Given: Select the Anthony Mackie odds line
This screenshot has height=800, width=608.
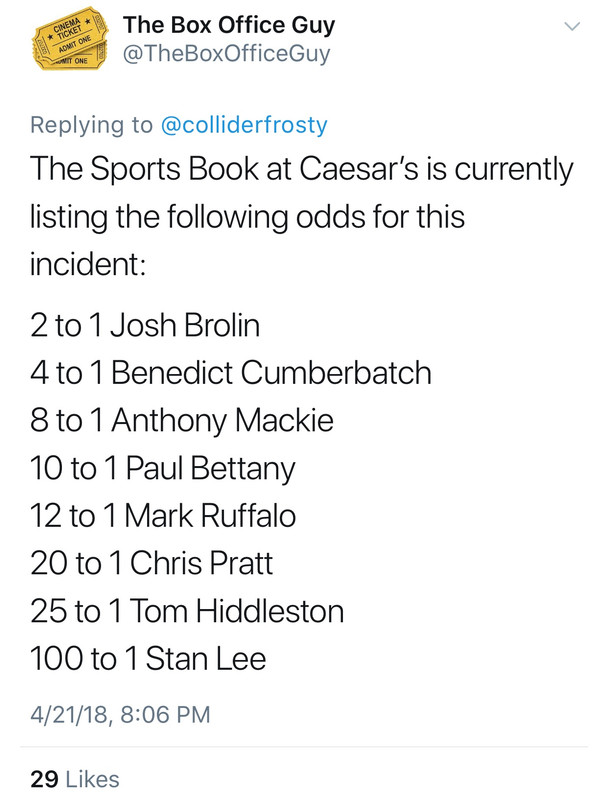Looking at the screenshot, I should pos(182,420).
